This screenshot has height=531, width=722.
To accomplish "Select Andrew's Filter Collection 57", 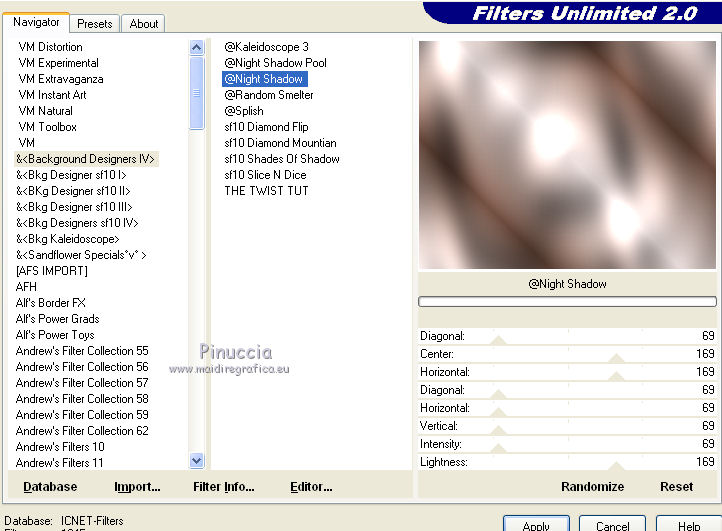I will pyautogui.click(x=82, y=383).
